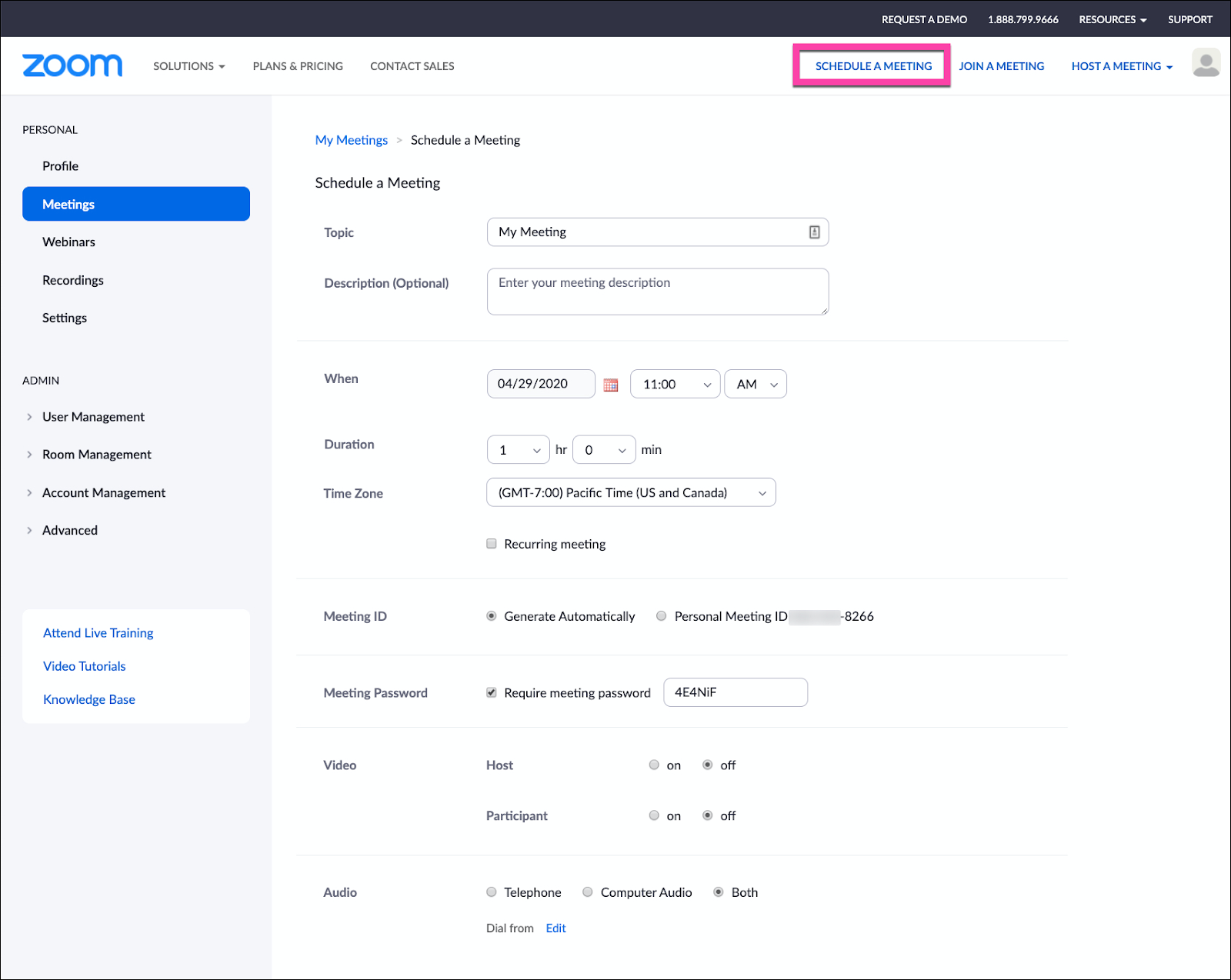Open the Solutions dropdown menu
1231x980 pixels.
click(x=189, y=66)
